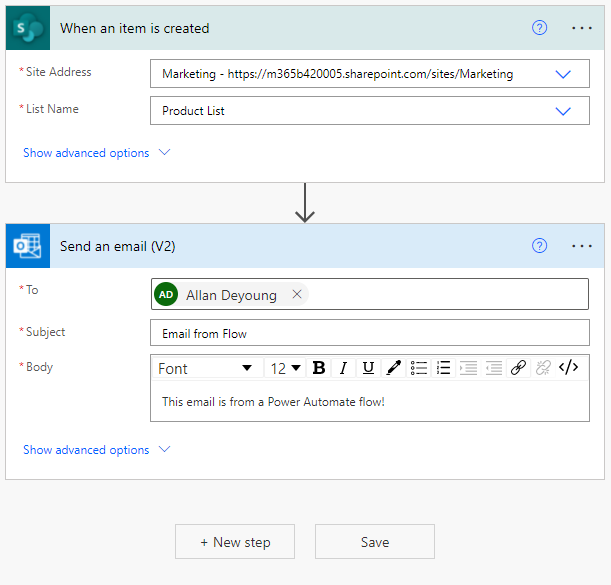This screenshot has height=585, width=611.
Task: Click the When an item is created title
Action: point(134,28)
